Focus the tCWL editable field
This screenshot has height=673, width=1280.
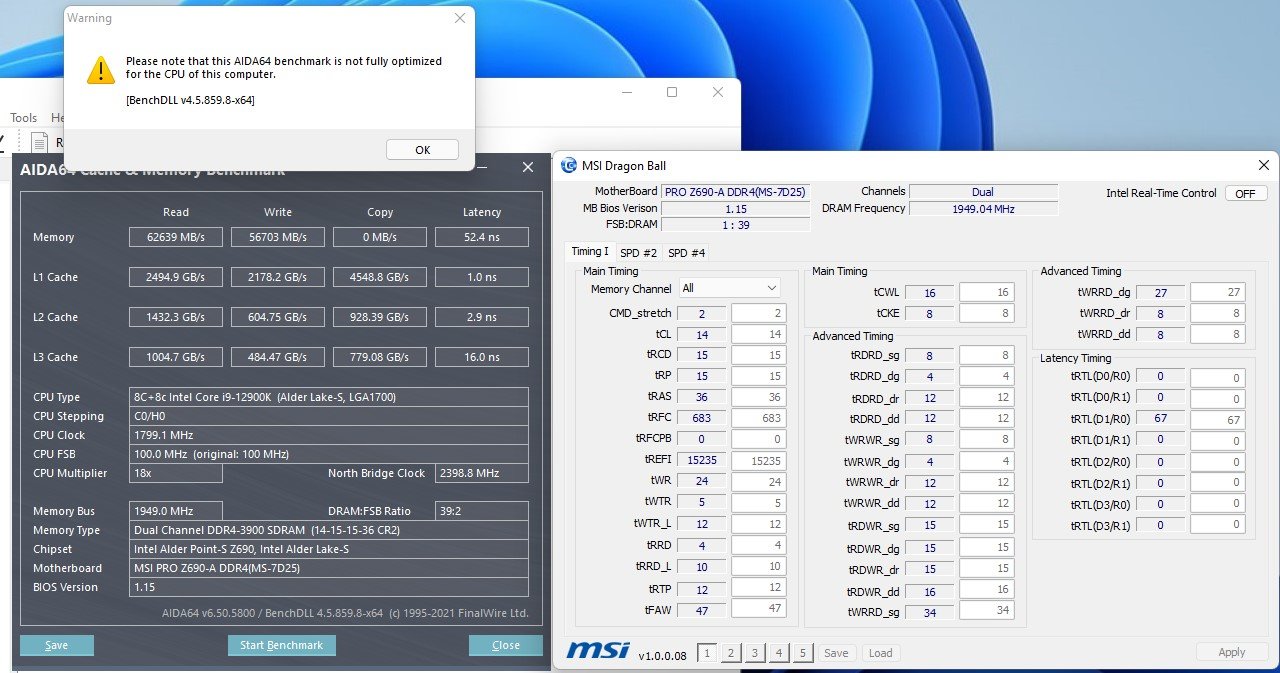tap(986, 292)
